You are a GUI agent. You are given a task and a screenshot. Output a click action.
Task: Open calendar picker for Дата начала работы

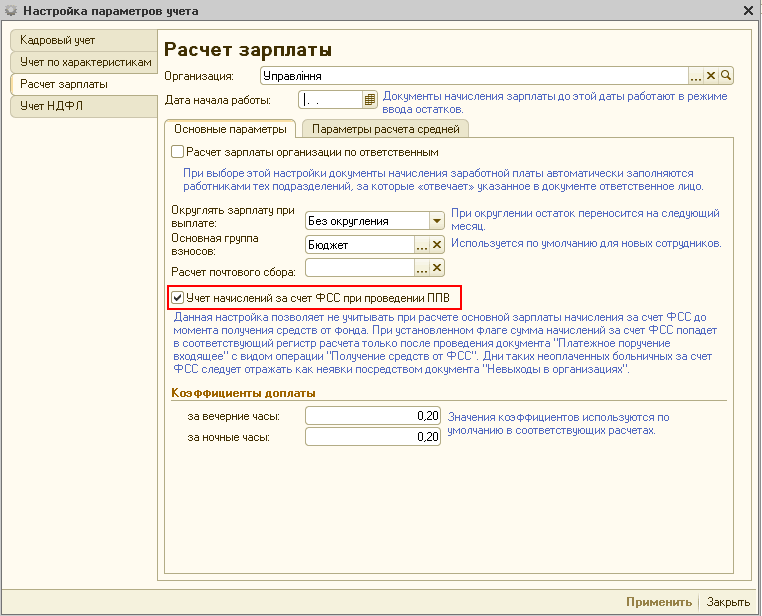(369, 99)
